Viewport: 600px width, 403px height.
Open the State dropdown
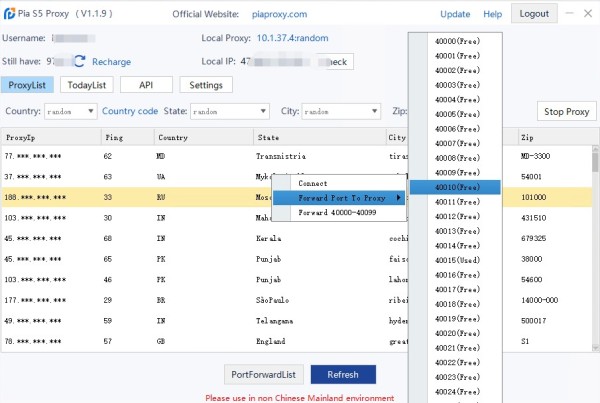click(x=230, y=111)
